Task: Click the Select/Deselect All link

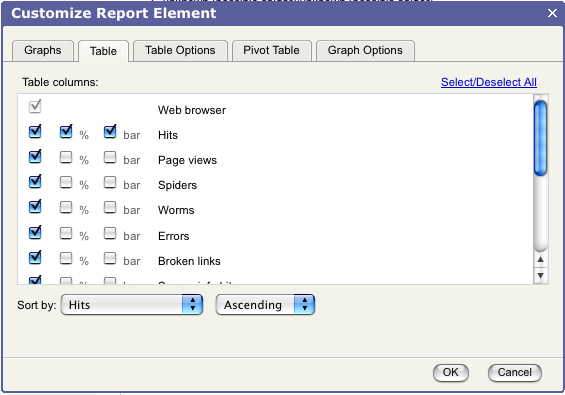Action: [x=489, y=82]
